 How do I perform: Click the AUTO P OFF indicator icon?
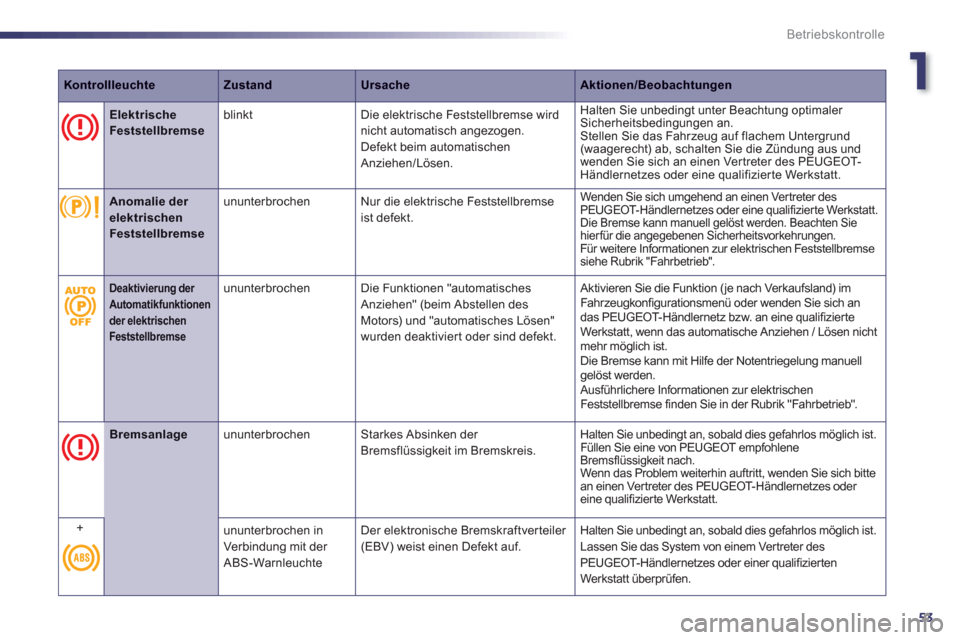pos(80,306)
